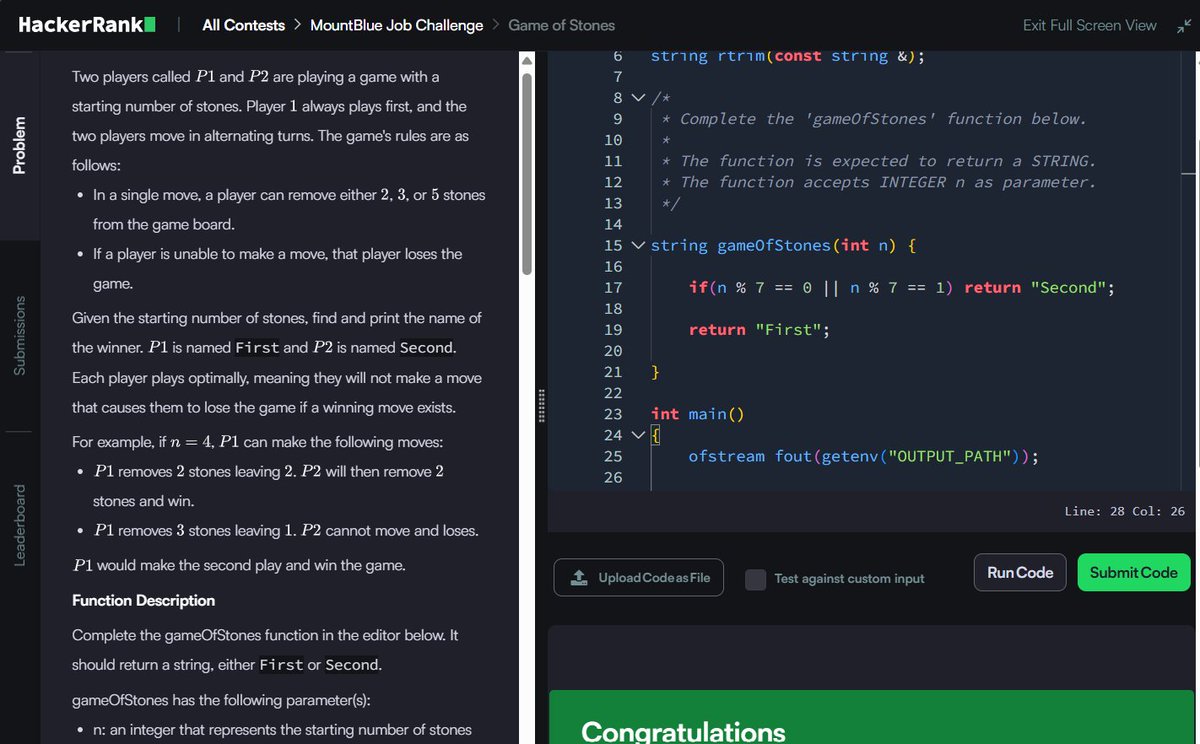Screen dimensions: 1200x744
Task: Click the Run Code button
Action: (x=1020, y=573)
